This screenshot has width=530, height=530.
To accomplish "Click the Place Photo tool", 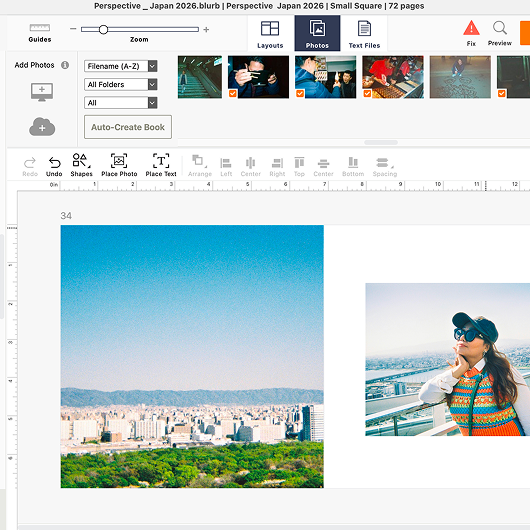I will (119, 165).
